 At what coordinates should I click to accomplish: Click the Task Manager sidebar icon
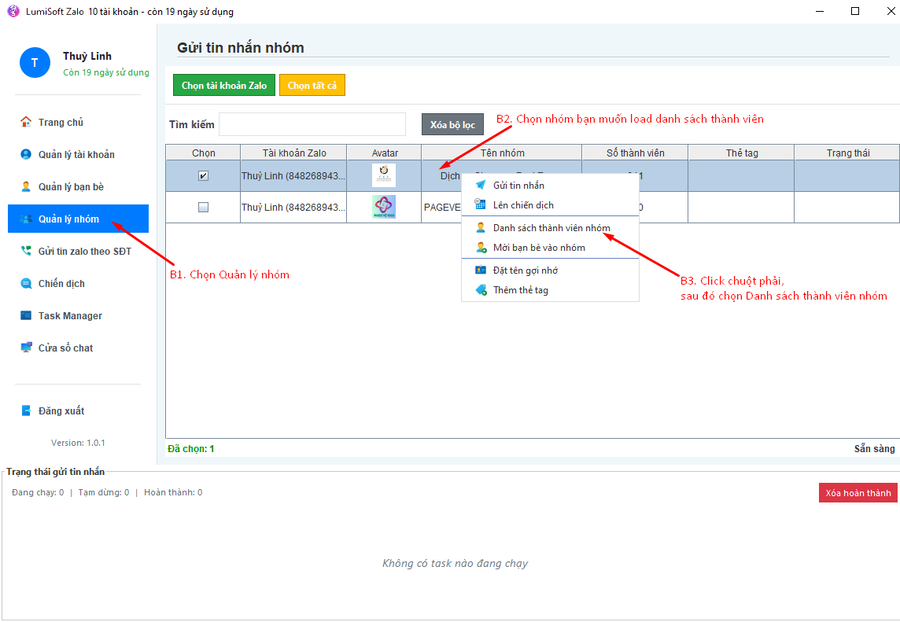[x=26, y=316]
